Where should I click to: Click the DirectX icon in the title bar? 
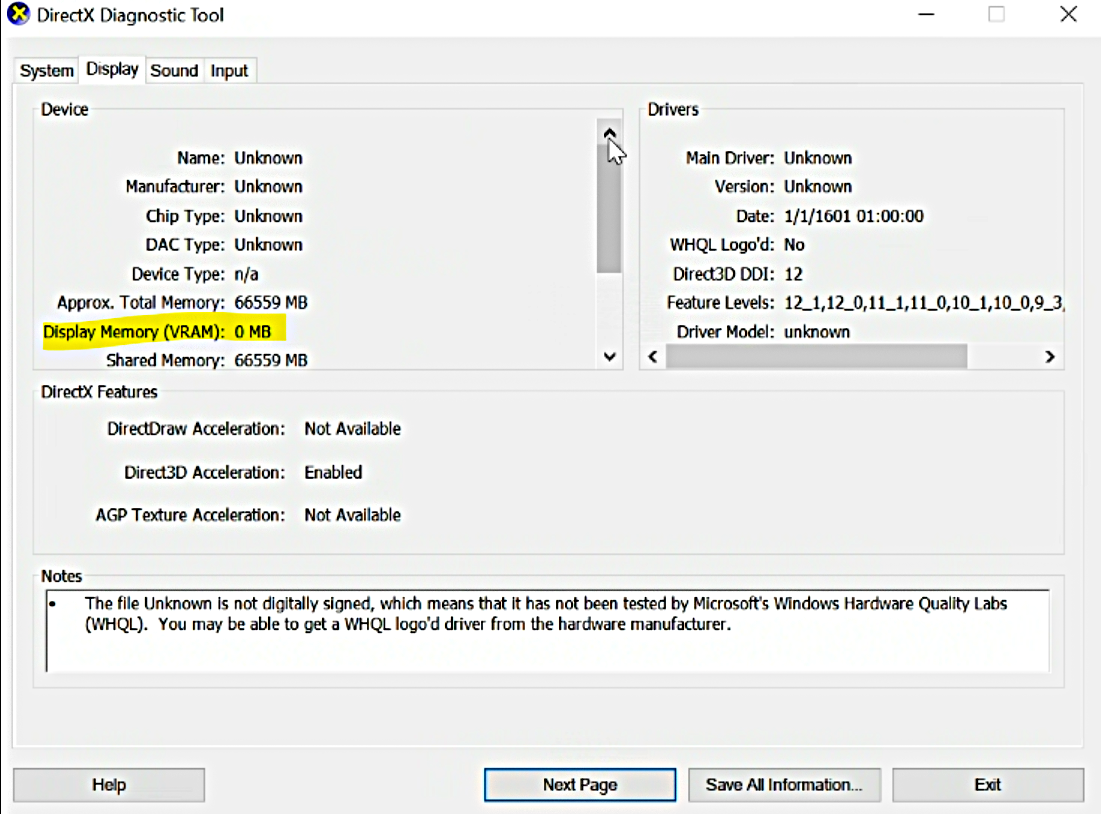[x=18, y=15]
